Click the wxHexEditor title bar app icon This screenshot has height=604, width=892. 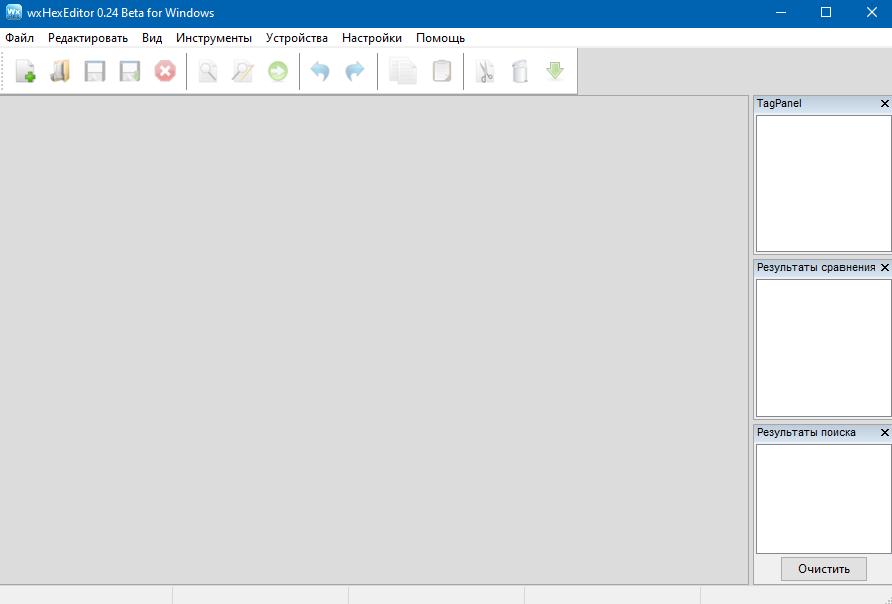coord(14,13)
